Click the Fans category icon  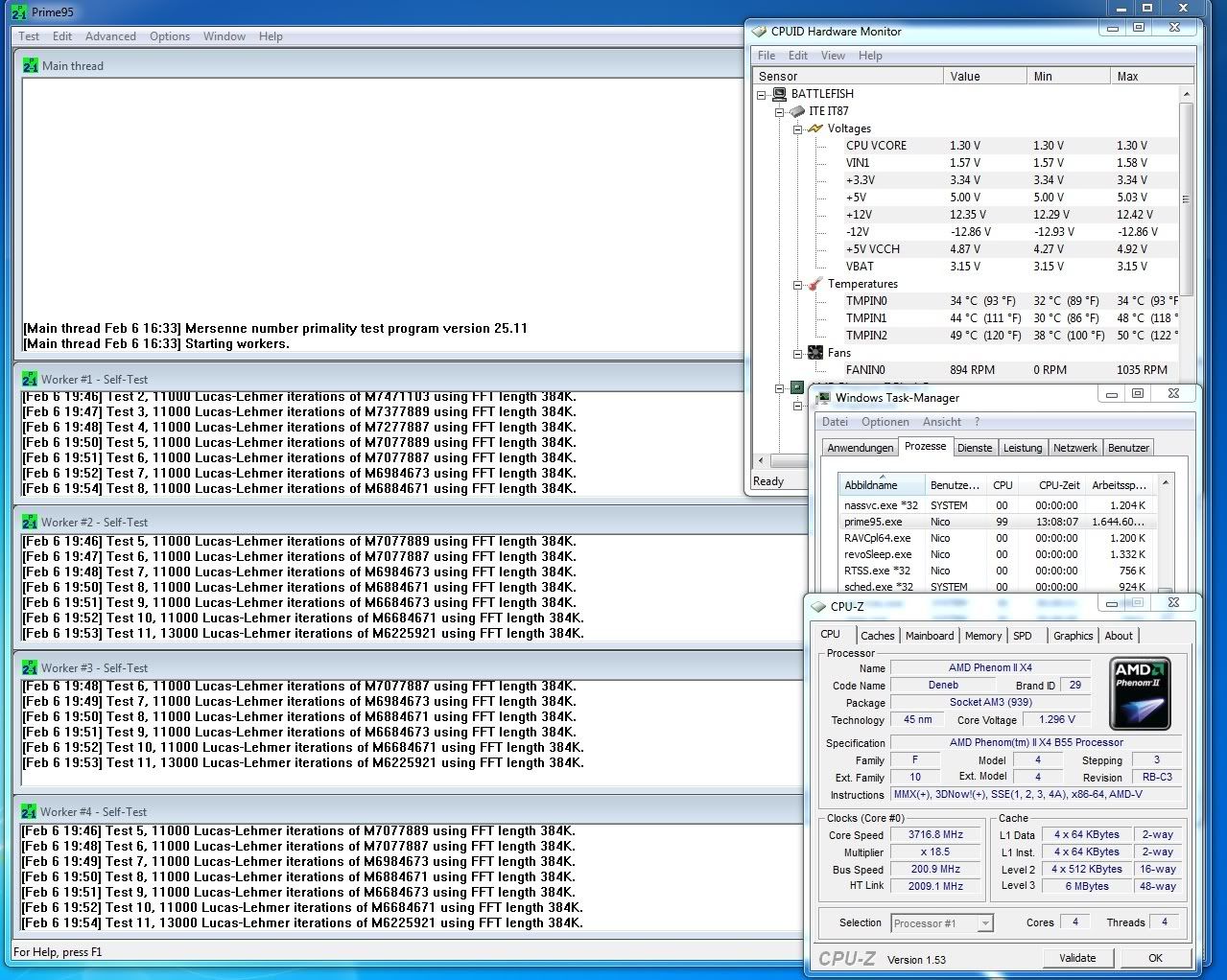pyautogui.click(x=815, y=353)
